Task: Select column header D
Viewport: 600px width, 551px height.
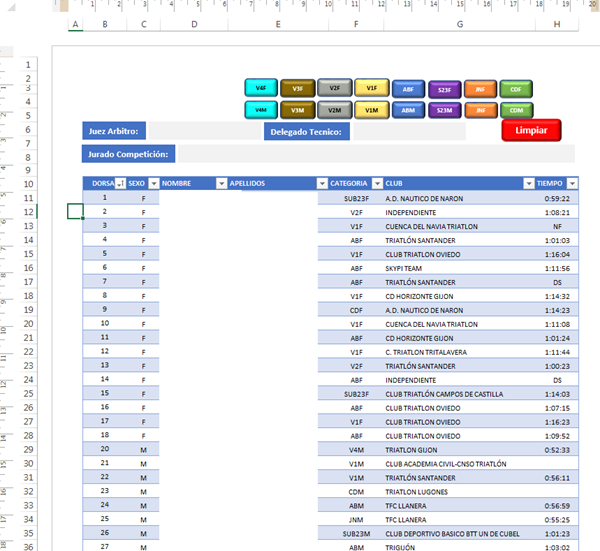Action: (x=193, y=25)
